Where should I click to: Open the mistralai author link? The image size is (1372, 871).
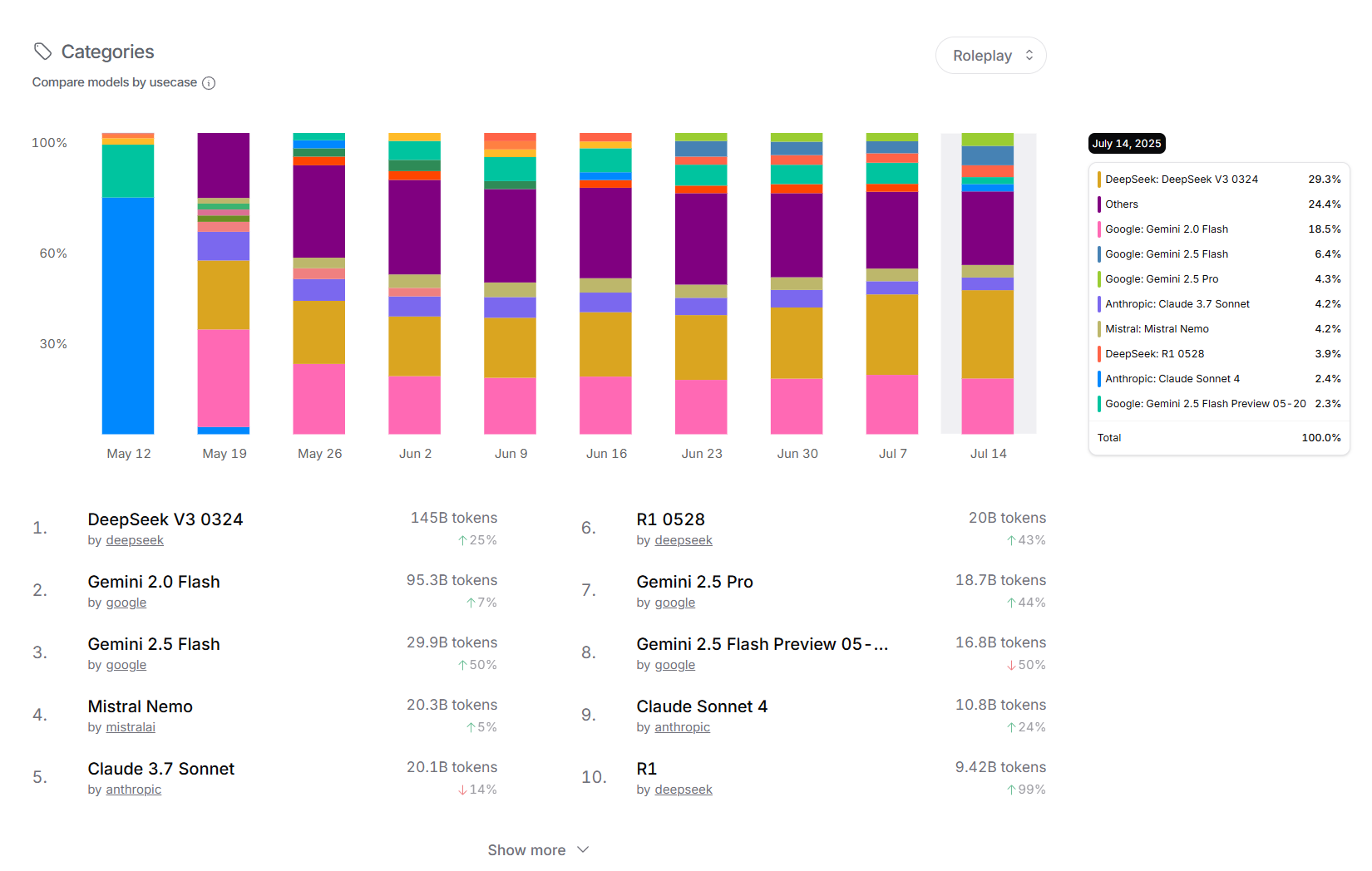pyautogui.click(x=131, y=727)
